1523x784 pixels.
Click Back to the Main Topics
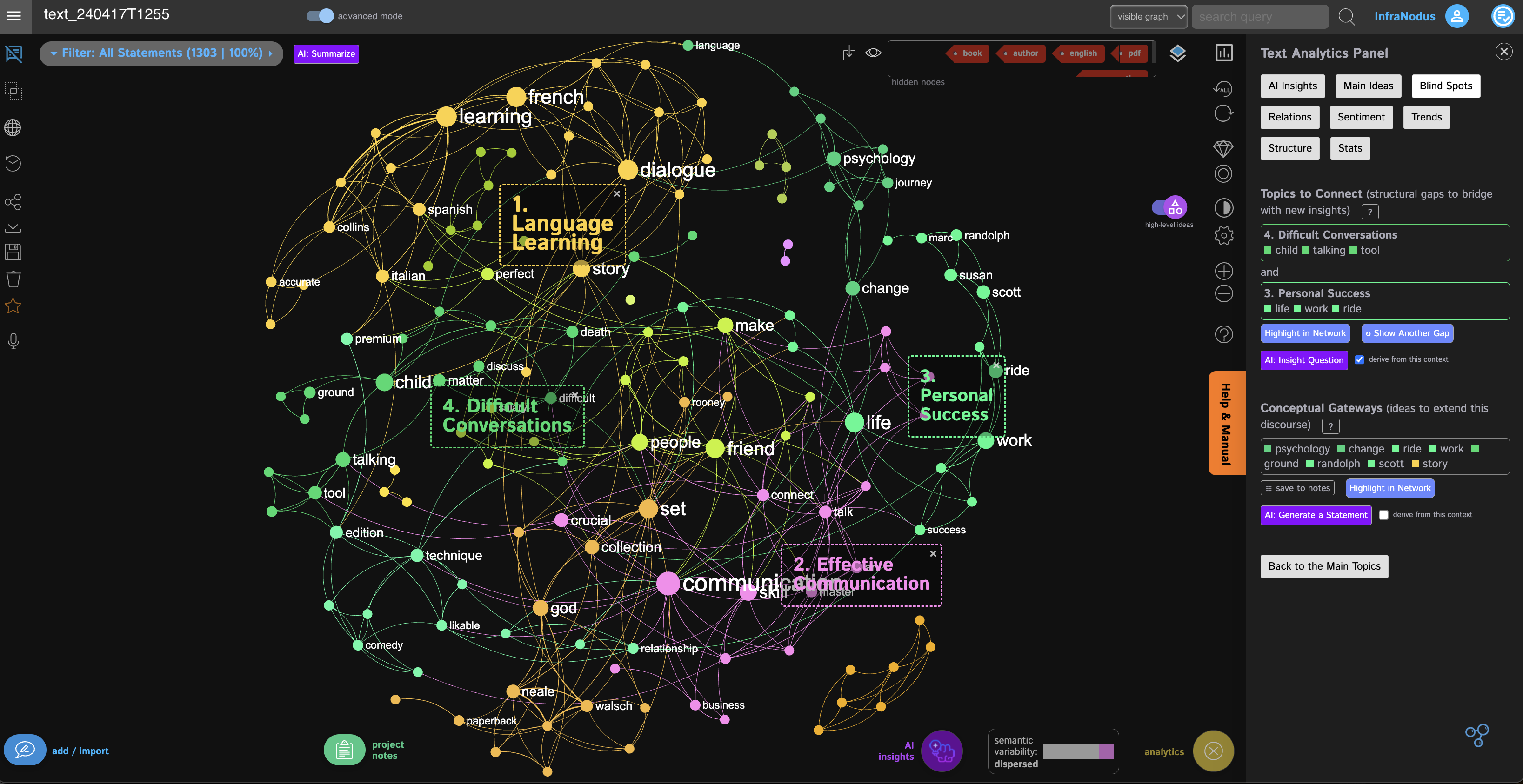pos(1324,566)
